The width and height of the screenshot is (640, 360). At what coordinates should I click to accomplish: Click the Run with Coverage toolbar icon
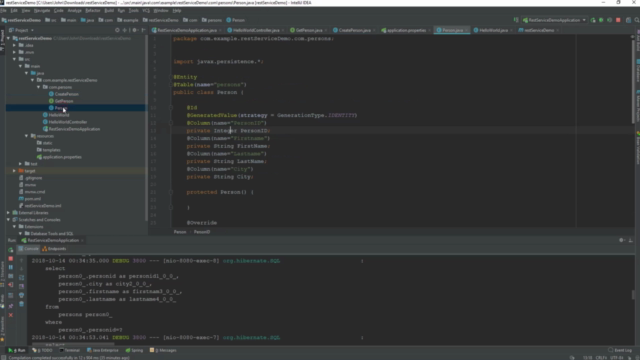(609, 20)
